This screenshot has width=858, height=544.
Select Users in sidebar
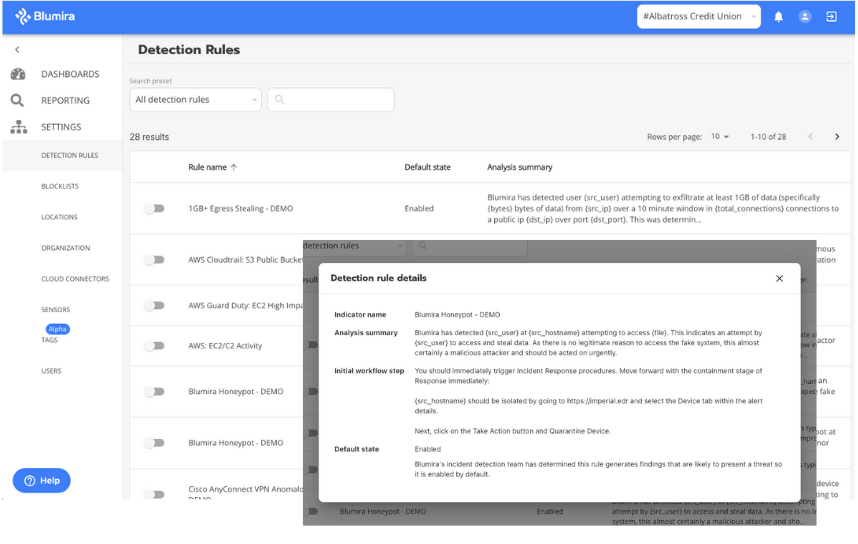(x=51, y=371)
